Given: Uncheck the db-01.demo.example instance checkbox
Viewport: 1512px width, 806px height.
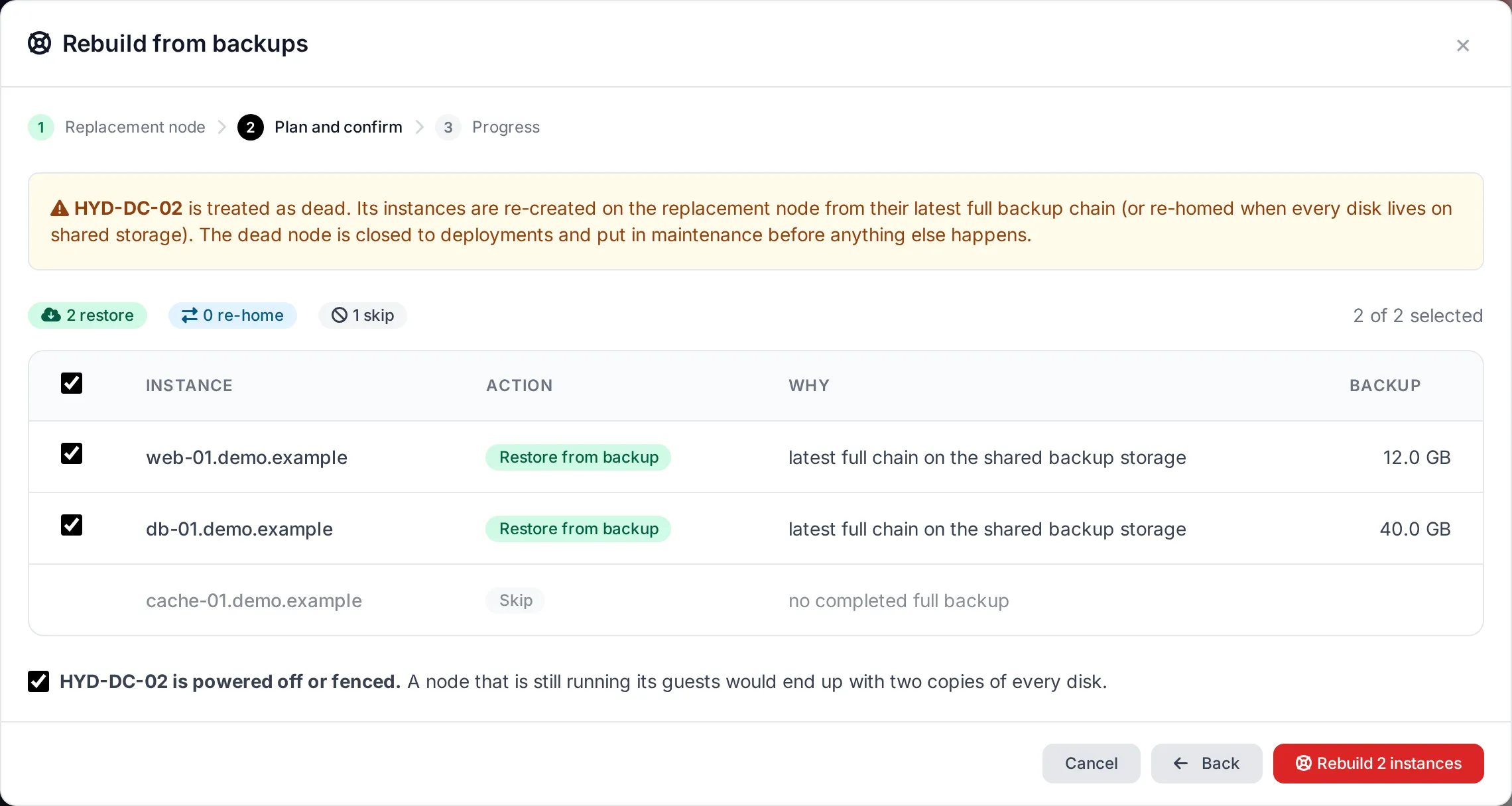Looking at the screenshot, I should (72, 525).
